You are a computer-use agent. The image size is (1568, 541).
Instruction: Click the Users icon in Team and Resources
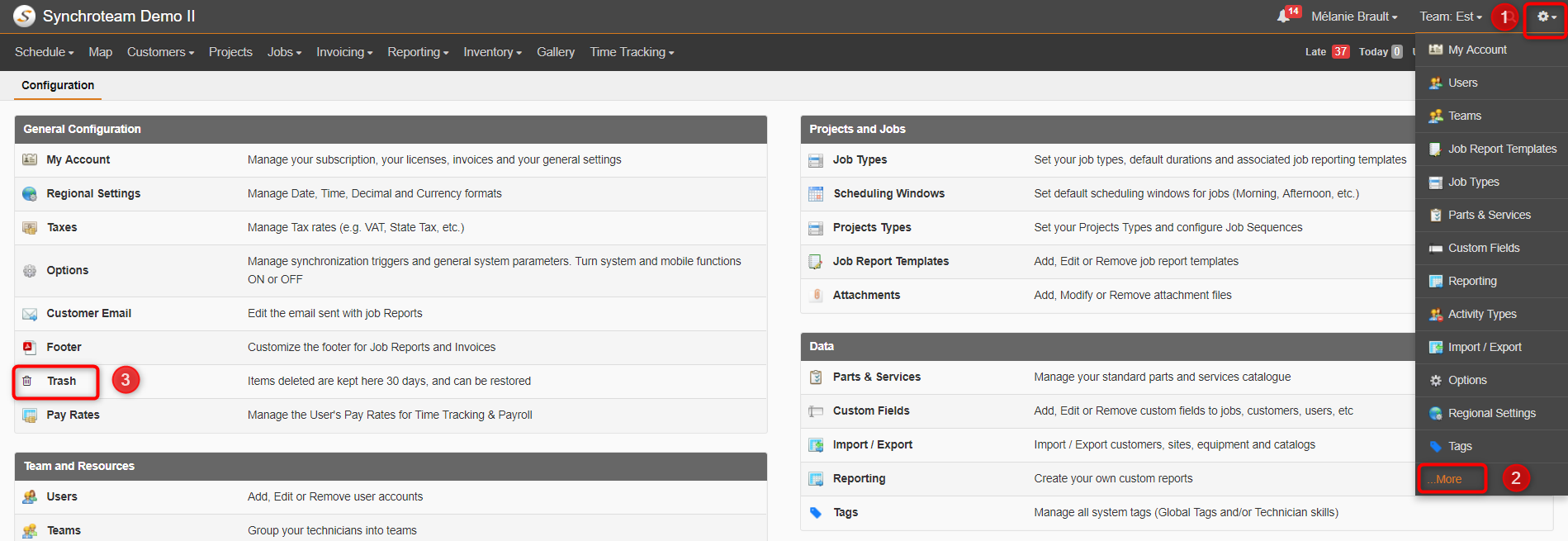[30, 496]
